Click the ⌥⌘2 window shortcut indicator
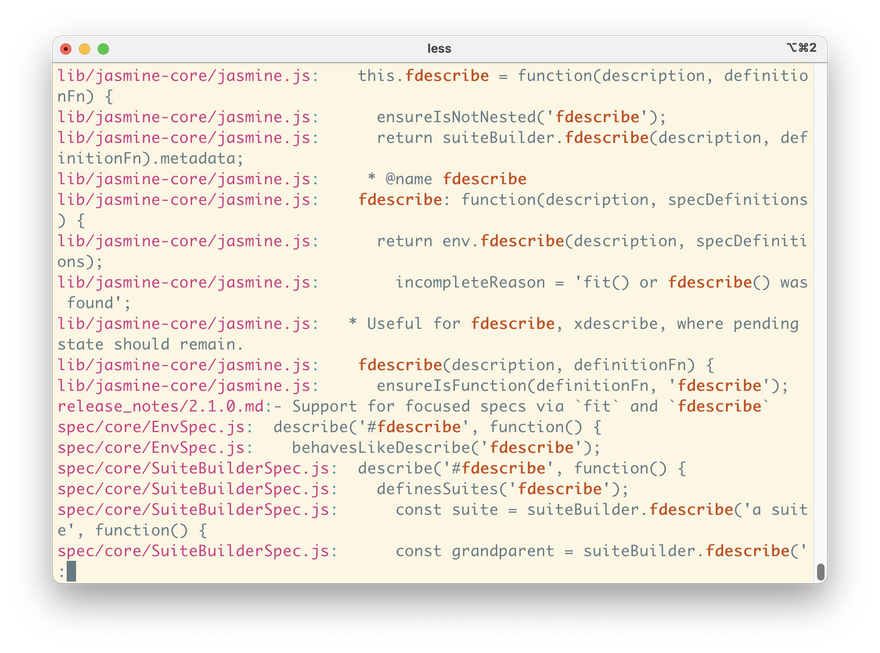The width and height of the screenshot is (880, 653). 801,48
